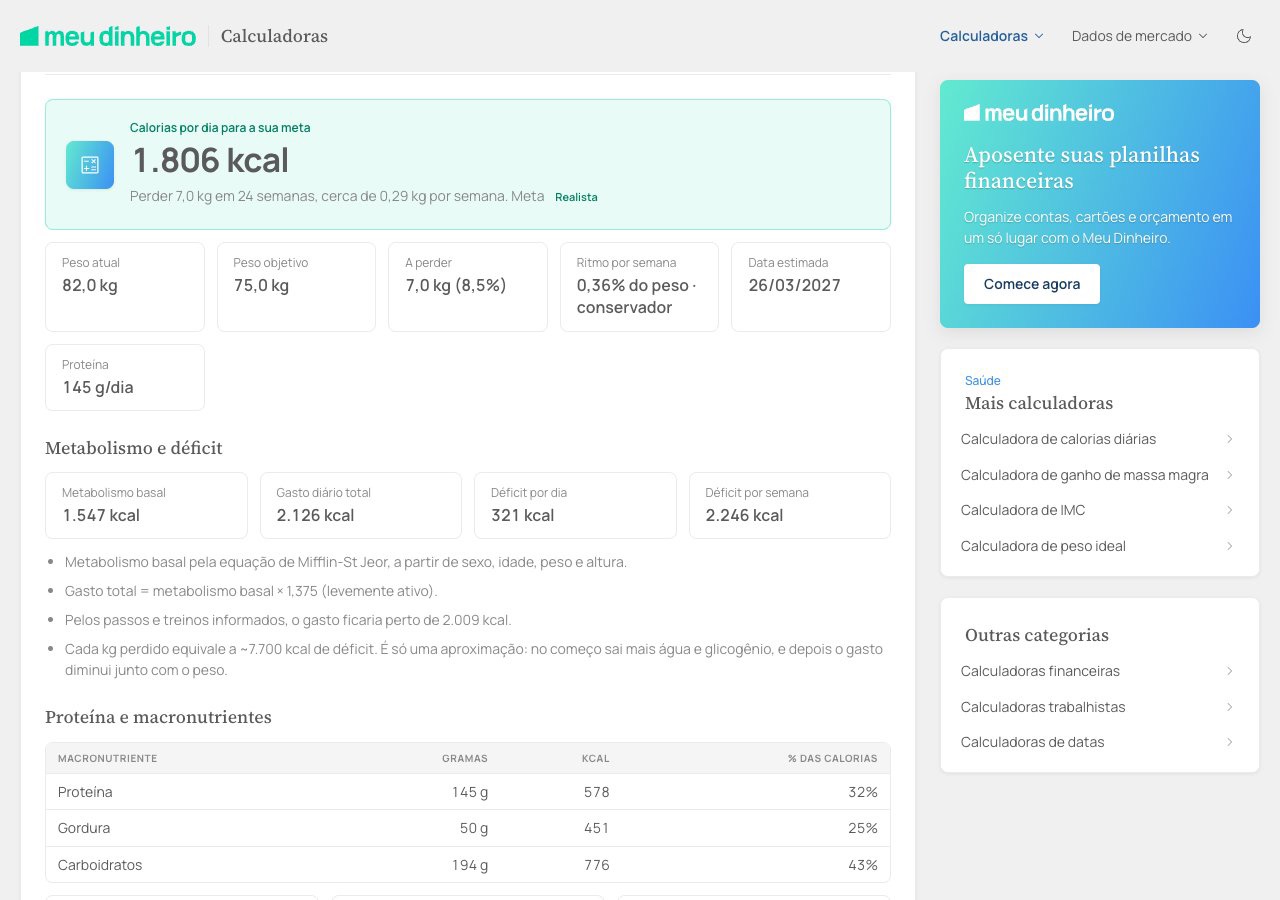
Task: Click the 194 g carboidratos cell
Action: click(x=469, y=865)
